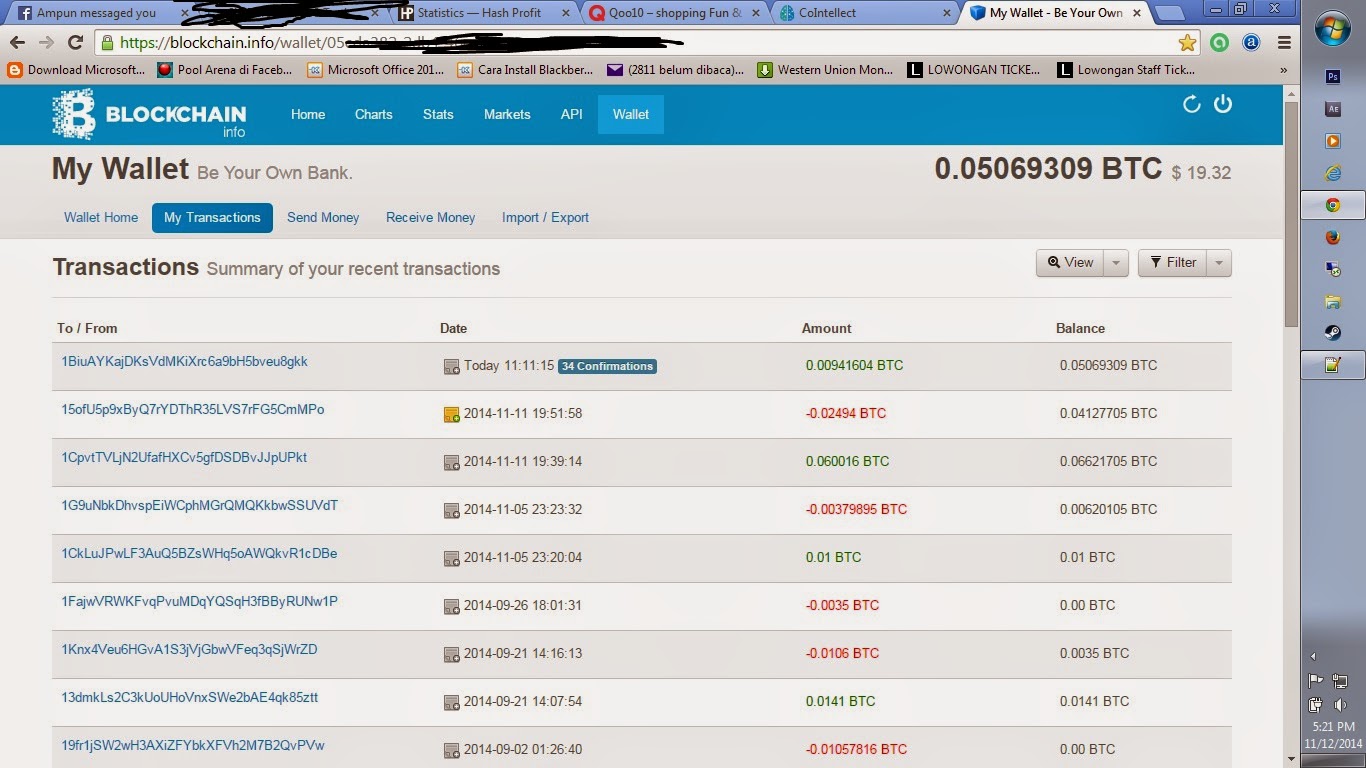Click the 34 Confirmations badge
1366x768 pixels.
pos(607,366)
